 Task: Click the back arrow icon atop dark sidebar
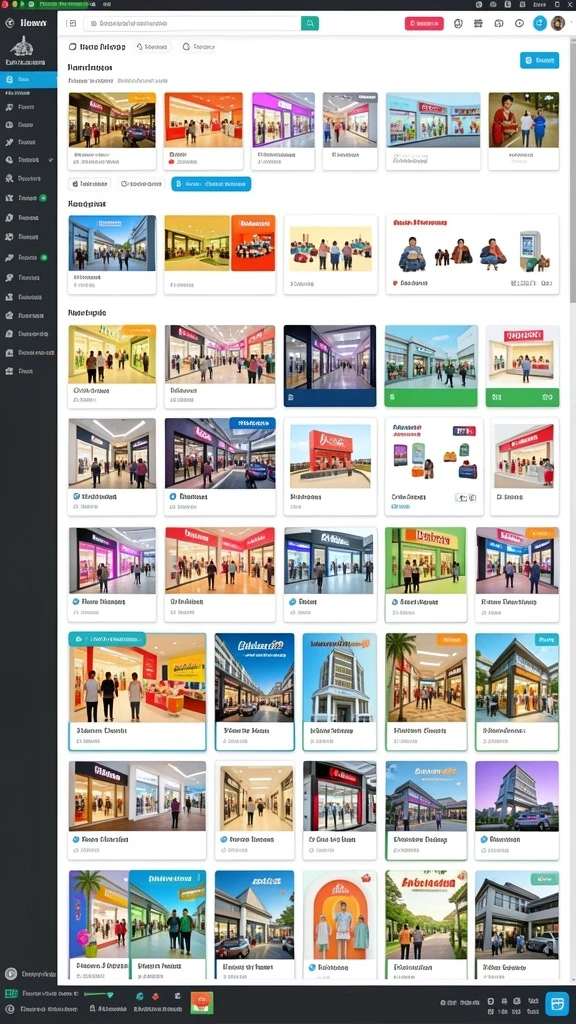point(9,23)
